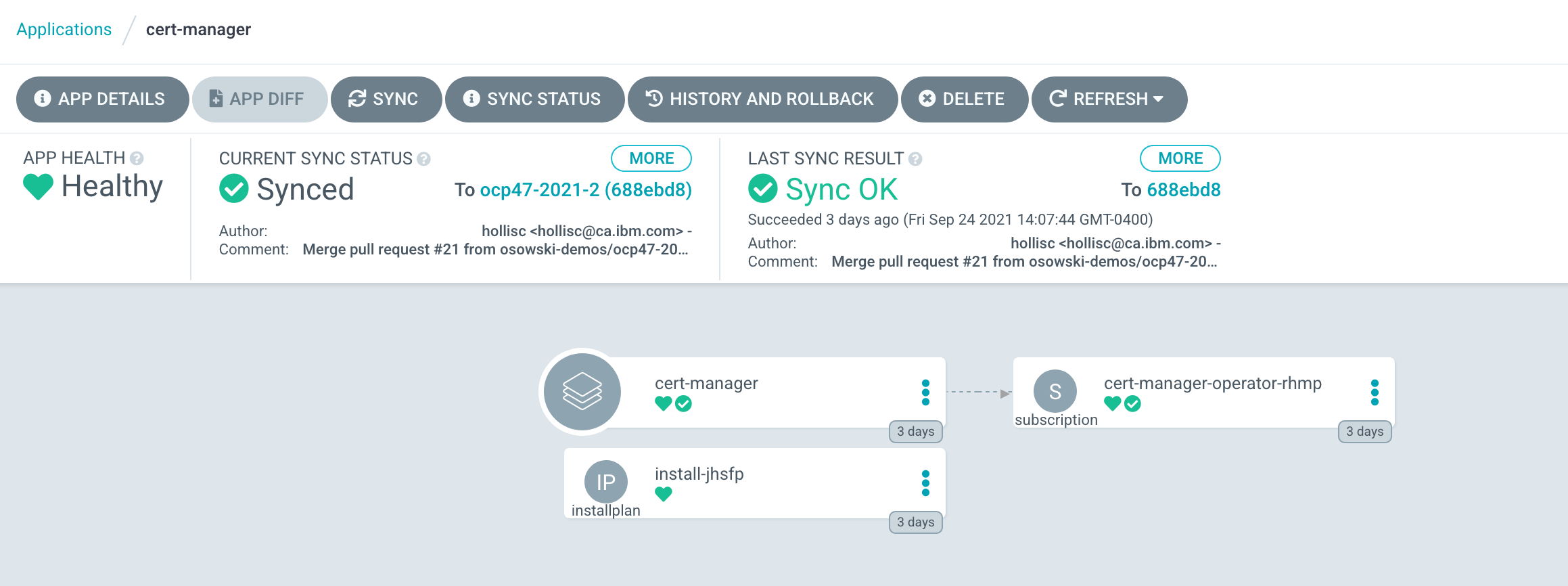Image resolution: width=1568 pixels, height=586 pixels.
Task: Click the Last Sync Result comment text
Action: pyautogui.click(x=1024, y=262)
